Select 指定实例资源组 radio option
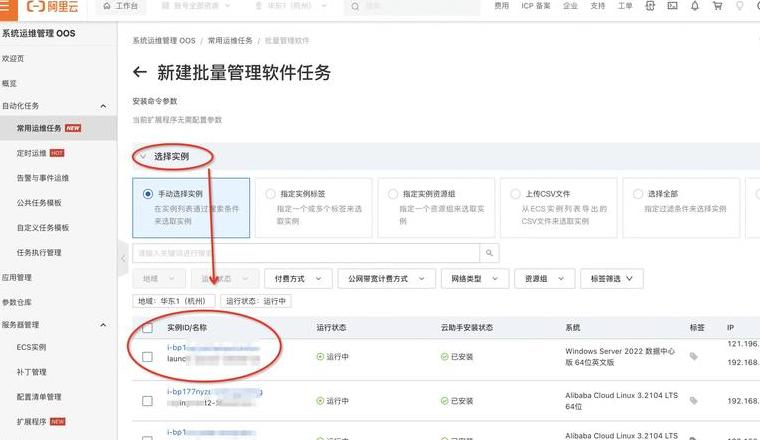760x440 pixels. (393, 194)
